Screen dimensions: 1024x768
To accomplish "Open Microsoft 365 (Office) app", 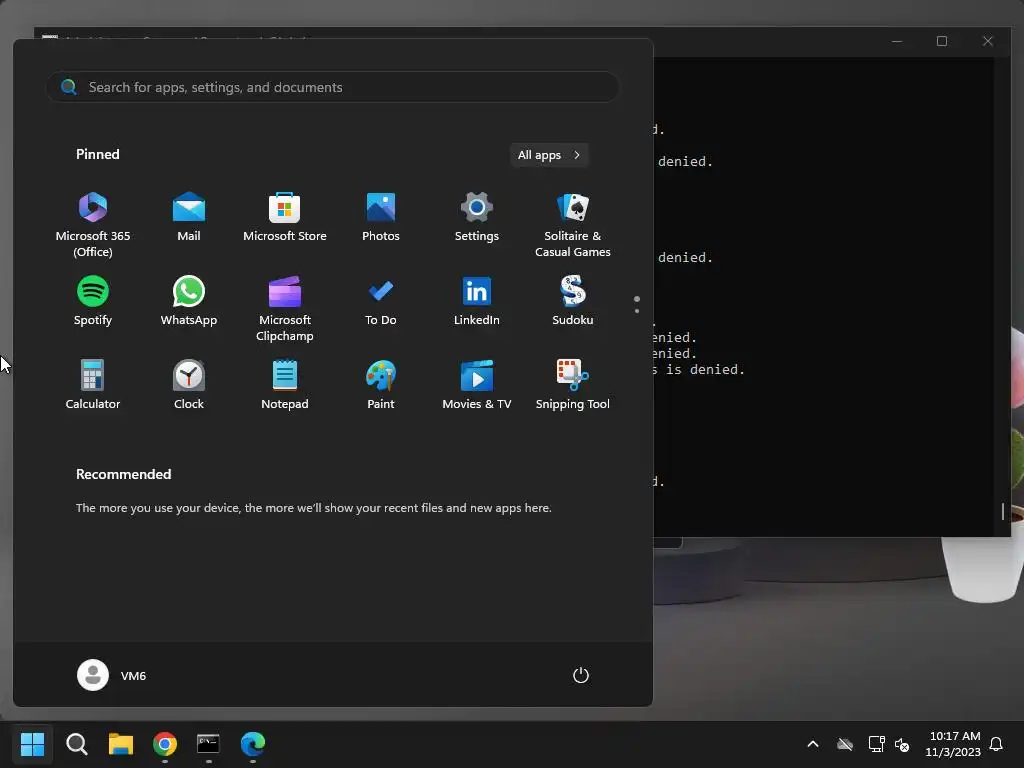I will tap(93, 224).
